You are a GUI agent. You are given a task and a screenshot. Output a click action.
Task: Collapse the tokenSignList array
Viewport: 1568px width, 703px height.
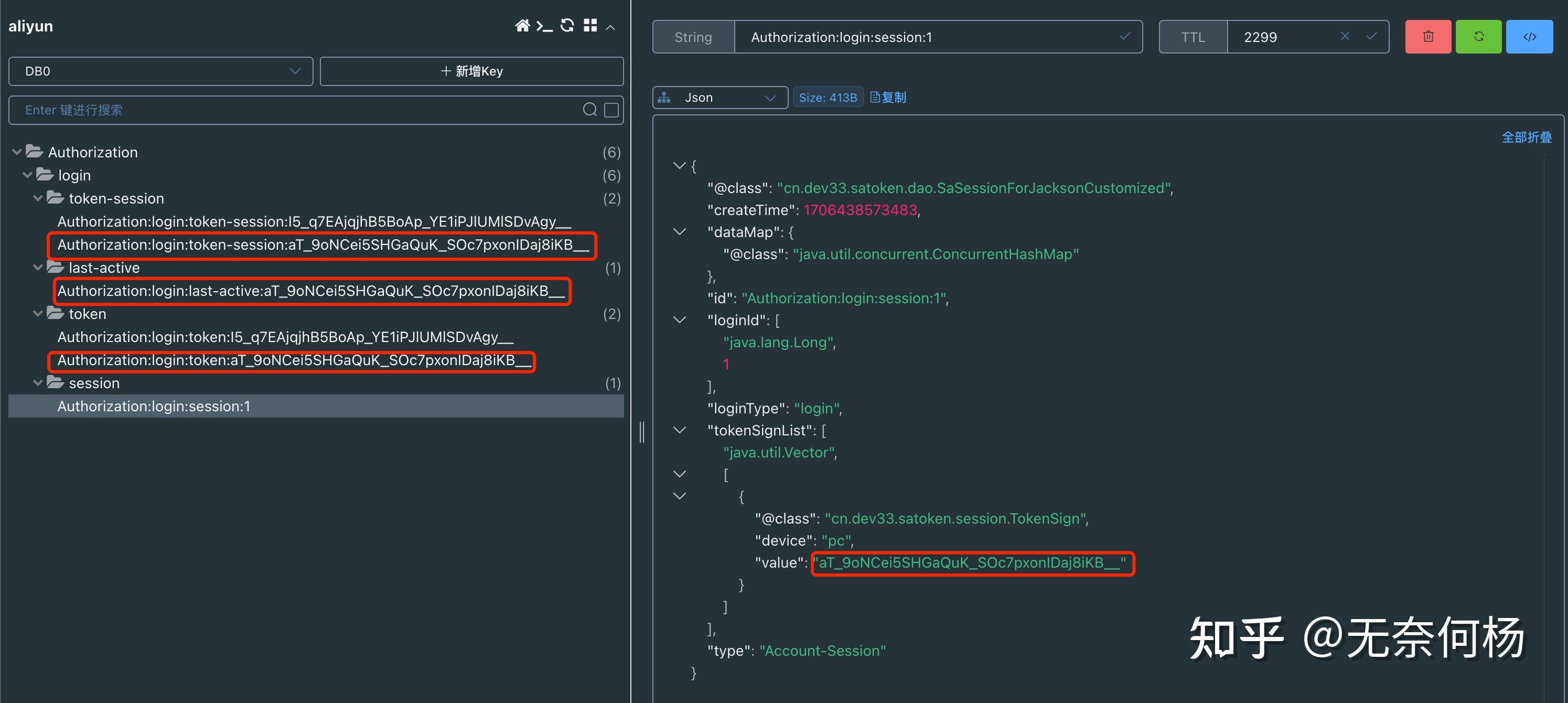(679, 431)
